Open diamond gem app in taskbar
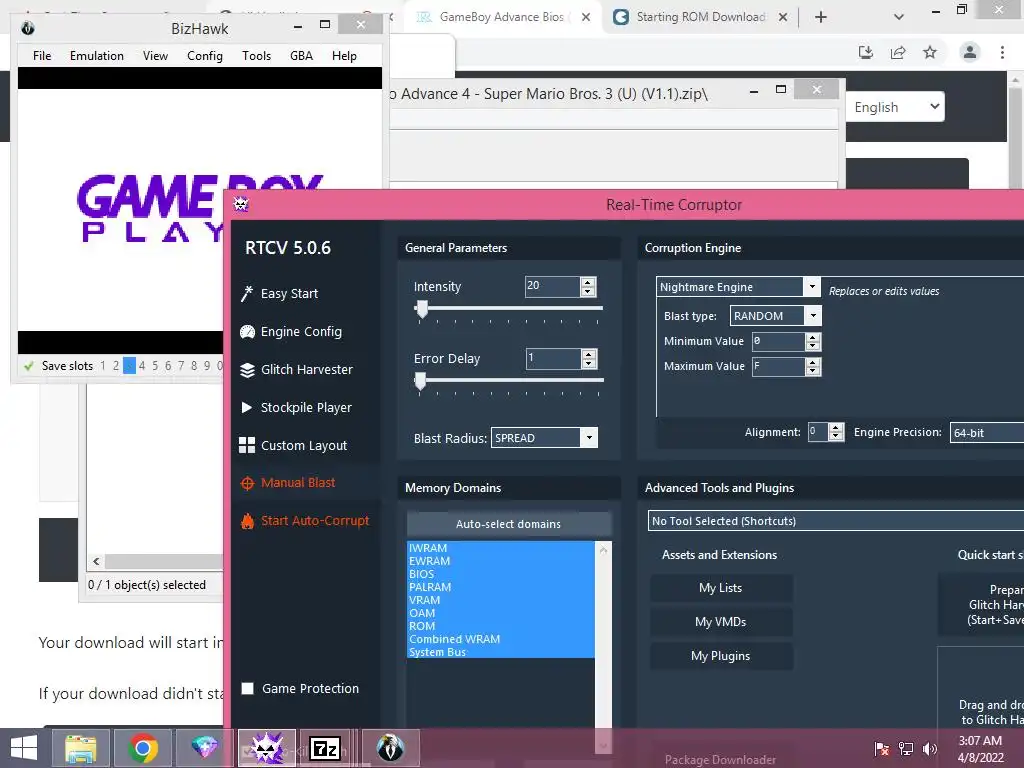This screenshot has height=768, width=1024. click(204, 748)
